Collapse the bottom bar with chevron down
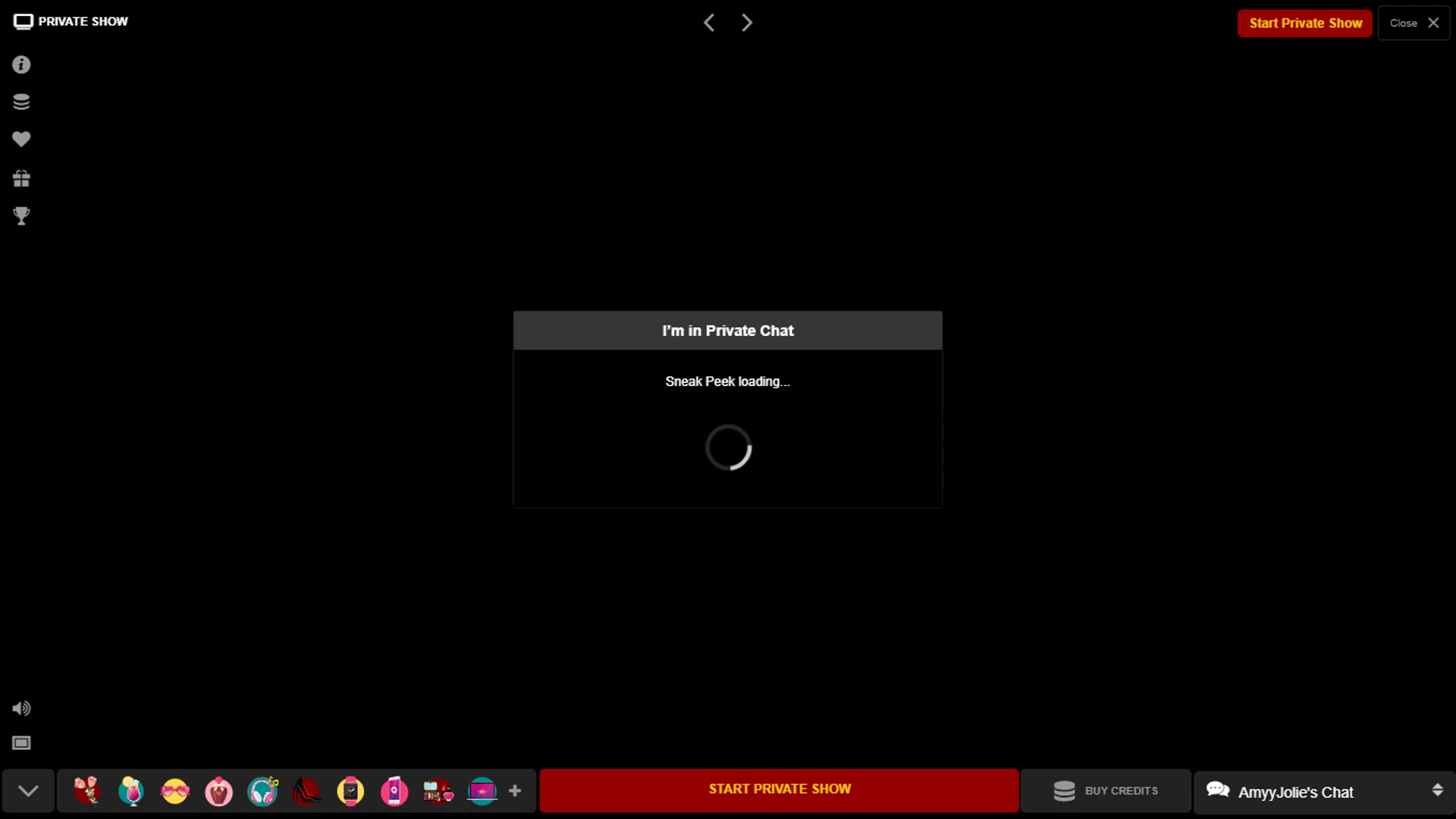The height and width of the screenshot is (819, 1456). click(28, 791)
